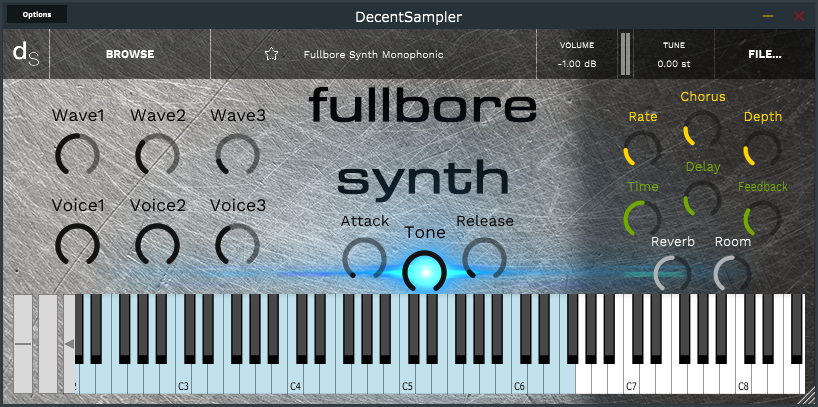Favorite the preset with the star icon
This screenshot has width=818, height=407.
click(x=271, y=54)
